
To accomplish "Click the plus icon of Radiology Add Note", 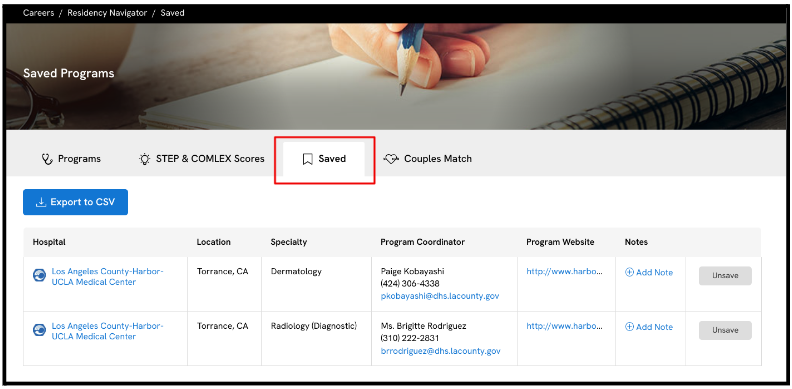I will click(x=629, y=327).
